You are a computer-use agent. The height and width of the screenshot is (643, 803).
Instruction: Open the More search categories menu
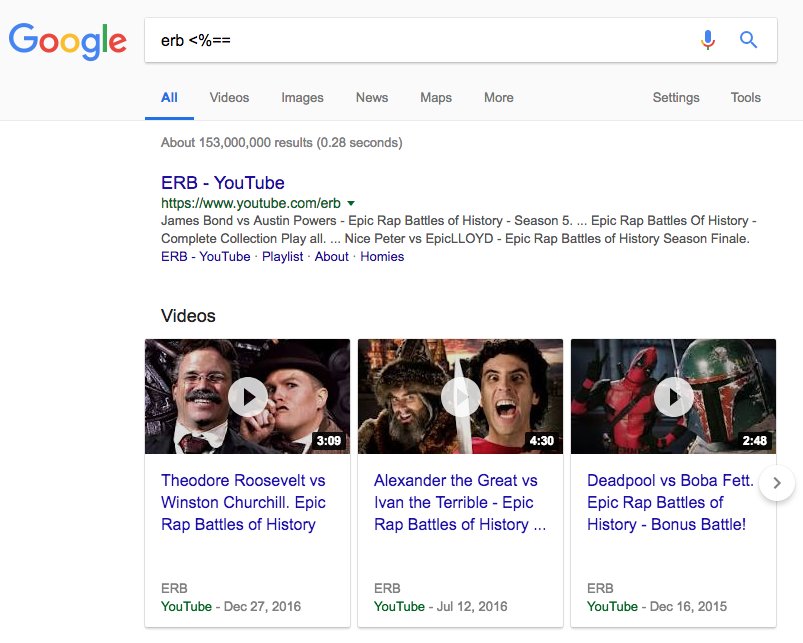click(x=499, y=97)
